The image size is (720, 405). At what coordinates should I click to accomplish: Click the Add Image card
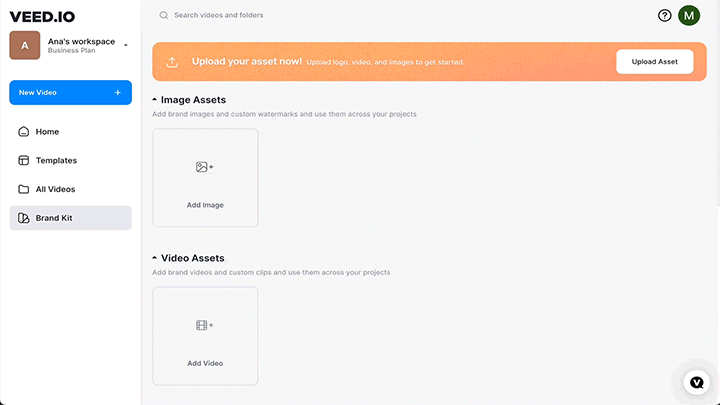click(x=205, y=178)
